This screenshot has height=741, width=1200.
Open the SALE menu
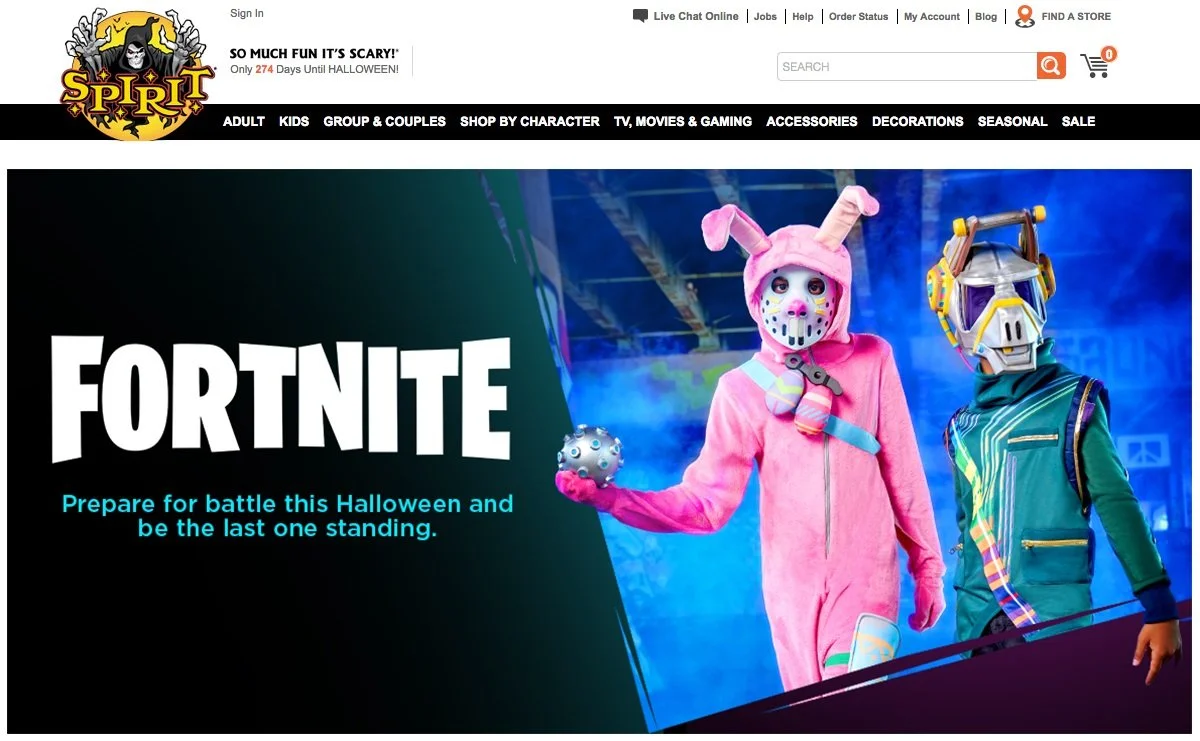coord(1078,121)
